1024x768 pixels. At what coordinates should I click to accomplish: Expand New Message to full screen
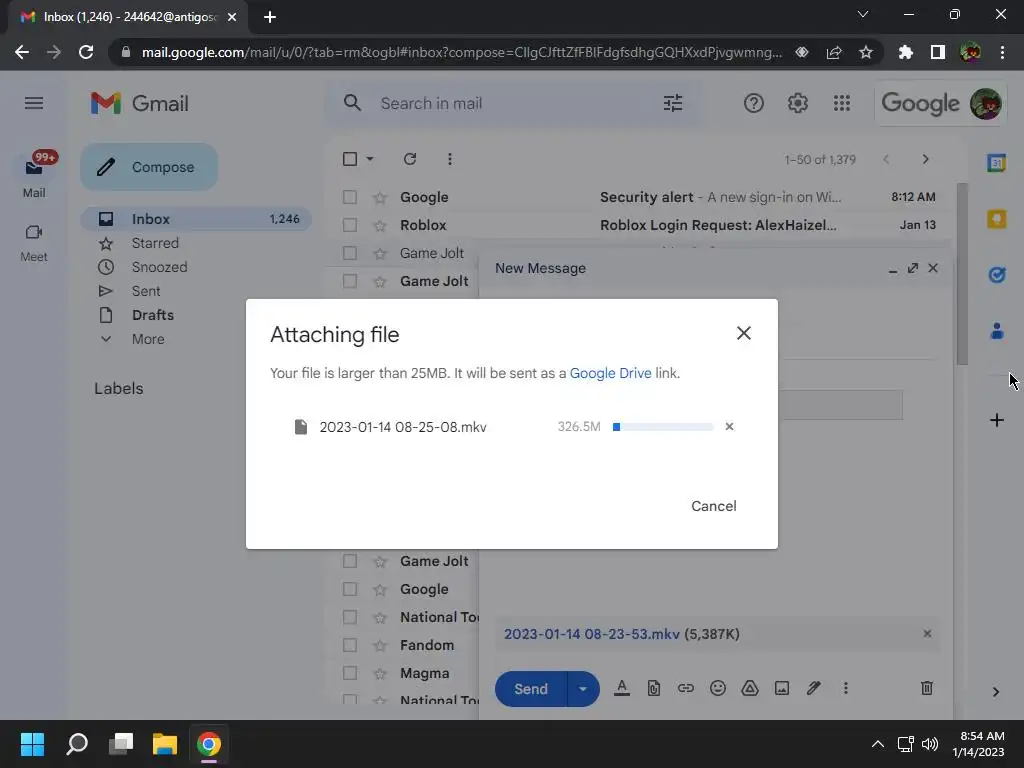coord(913,268)
